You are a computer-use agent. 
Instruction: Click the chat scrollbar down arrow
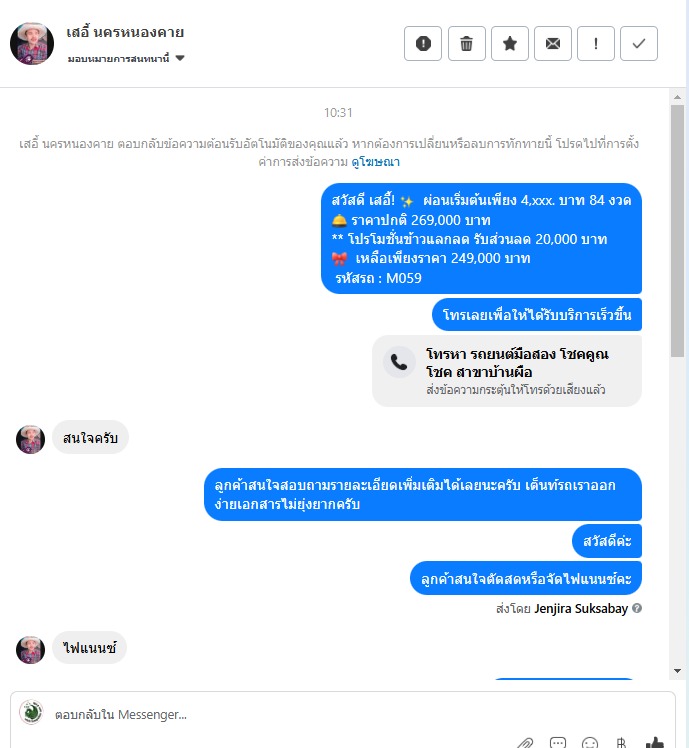click(x=677, y=671)
